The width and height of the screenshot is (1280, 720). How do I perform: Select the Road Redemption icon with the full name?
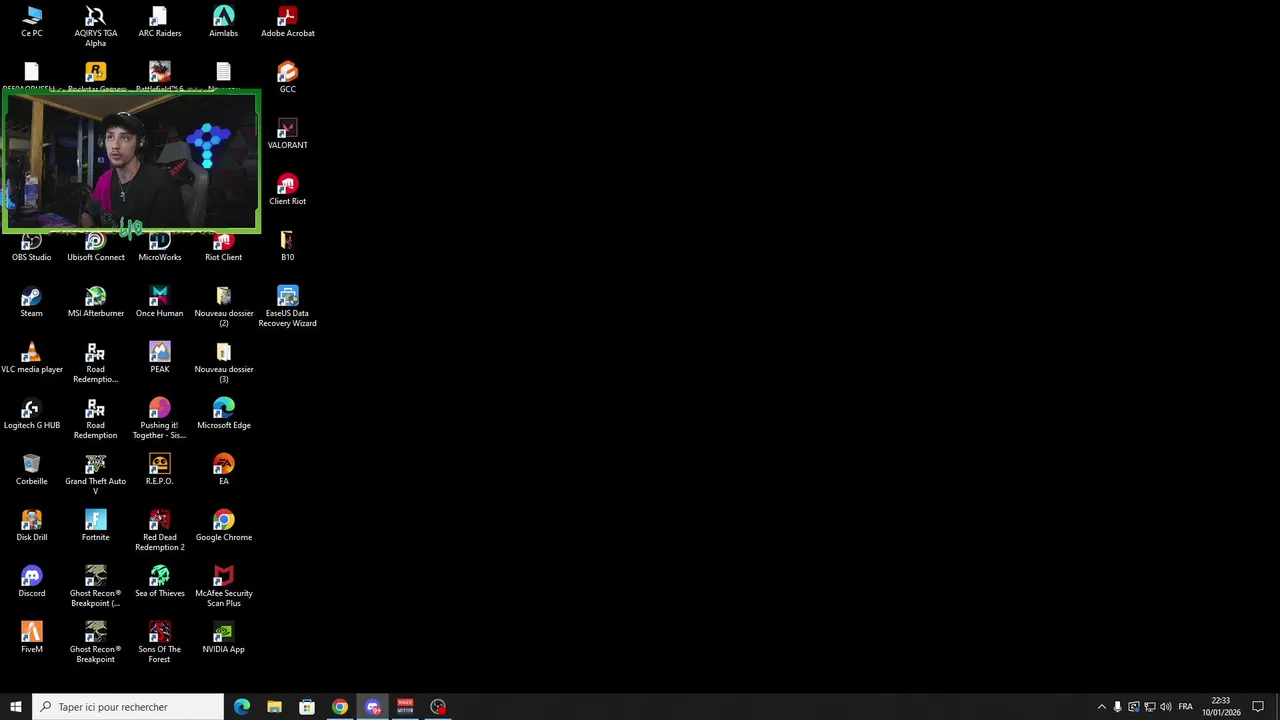(x=96, y=419)
